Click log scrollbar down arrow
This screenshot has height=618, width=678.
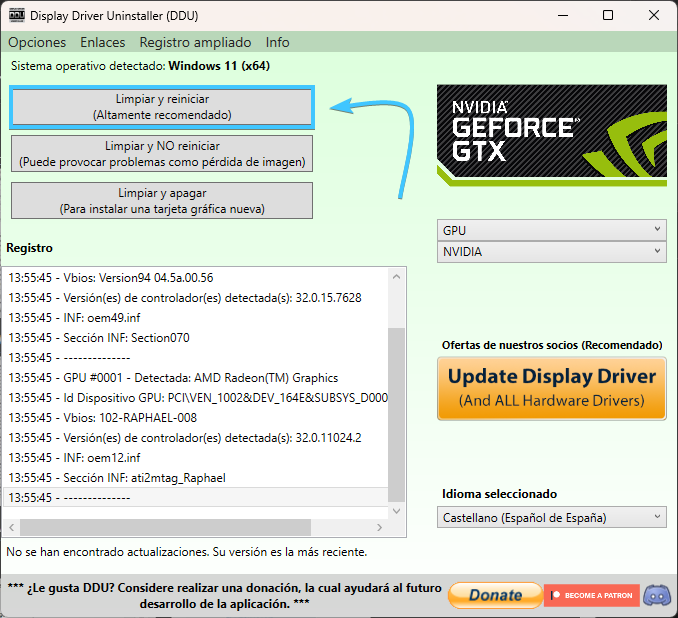click(397, 511)
